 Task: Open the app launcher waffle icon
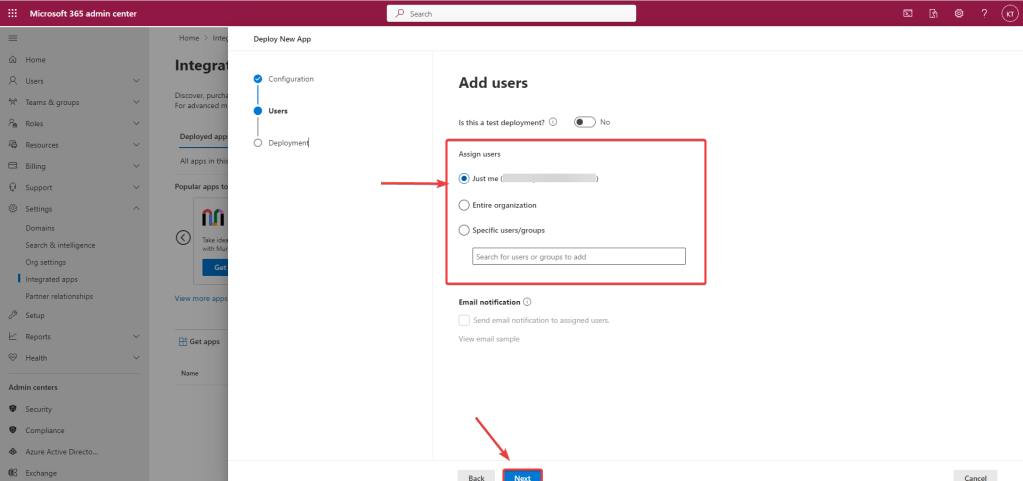pos(13,13)
